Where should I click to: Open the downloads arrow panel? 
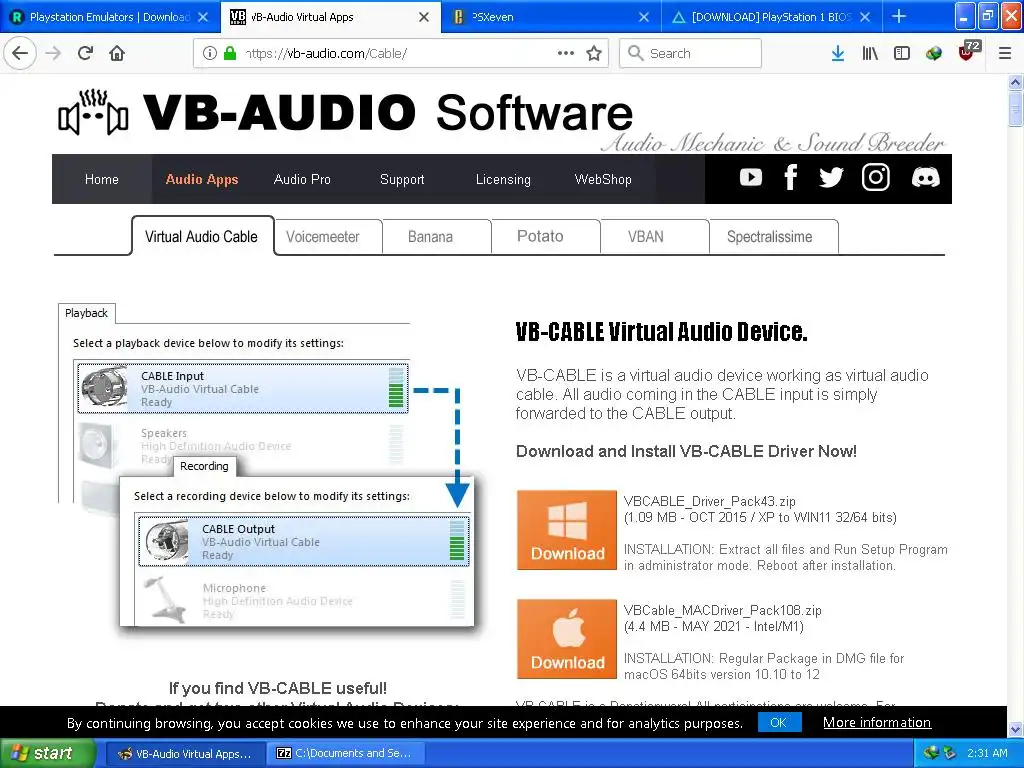click(838, 54)
